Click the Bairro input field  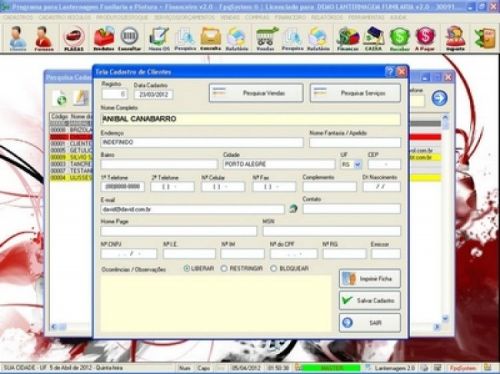pos(159,164)
